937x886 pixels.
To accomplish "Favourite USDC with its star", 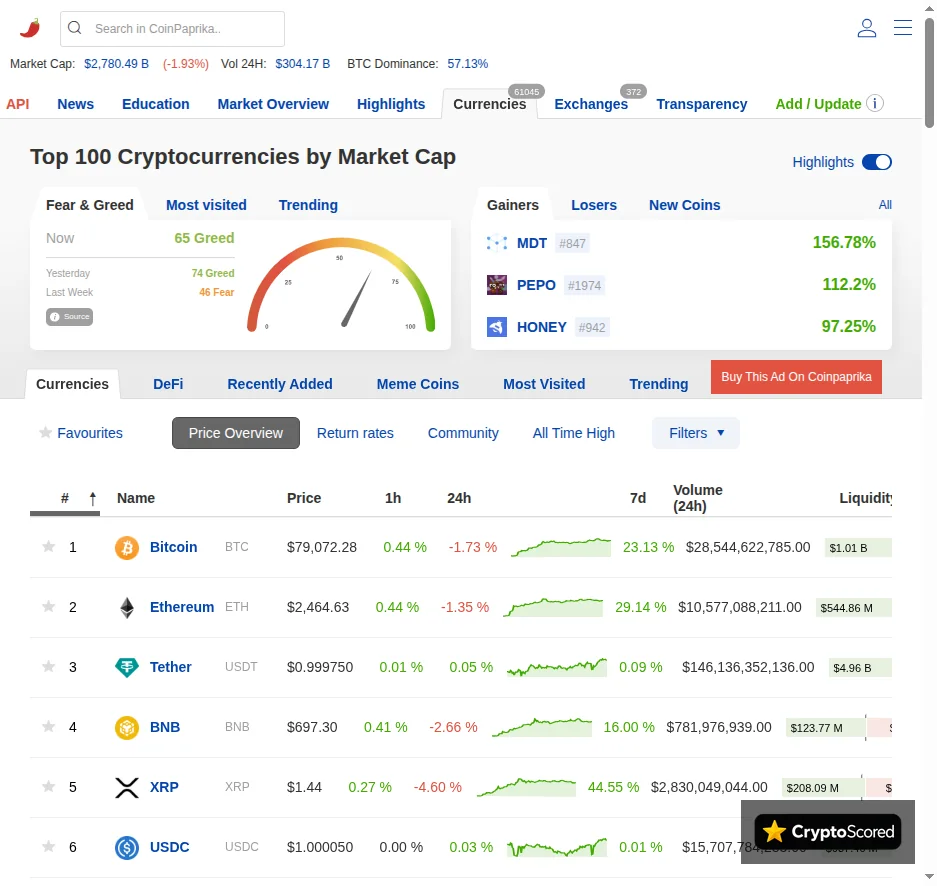I will tap(48, 846).
